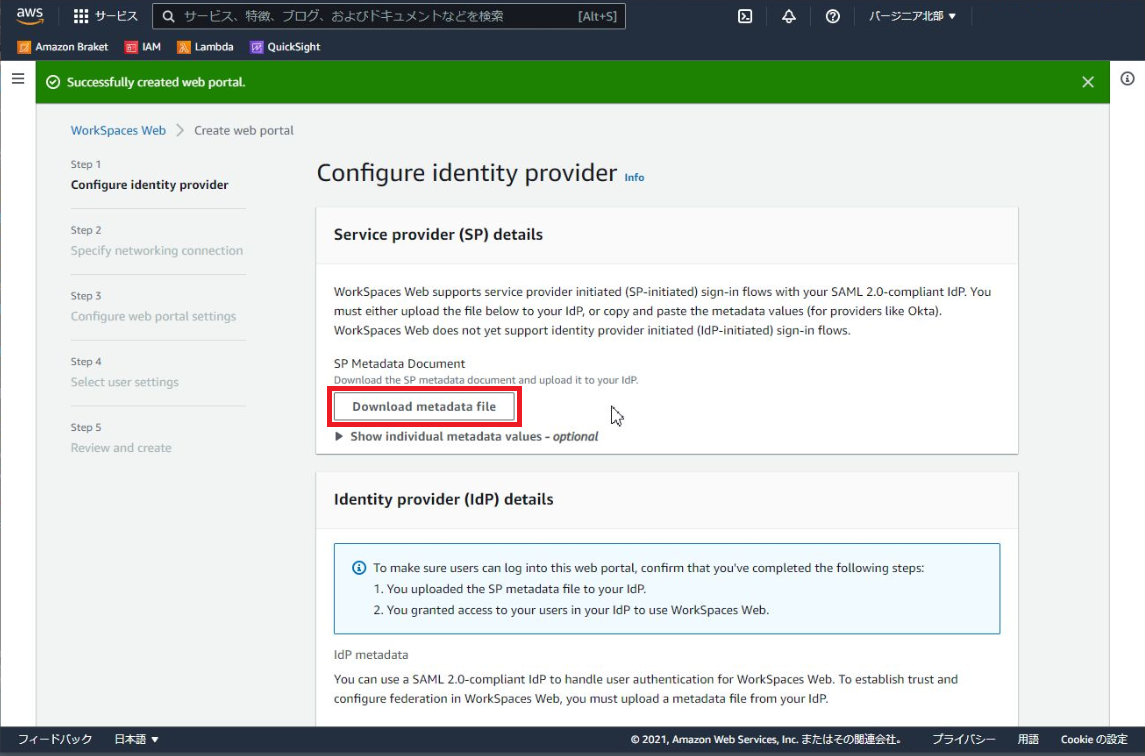Click the search magnifier icon

pyautogui.click(x=169, y=16)
